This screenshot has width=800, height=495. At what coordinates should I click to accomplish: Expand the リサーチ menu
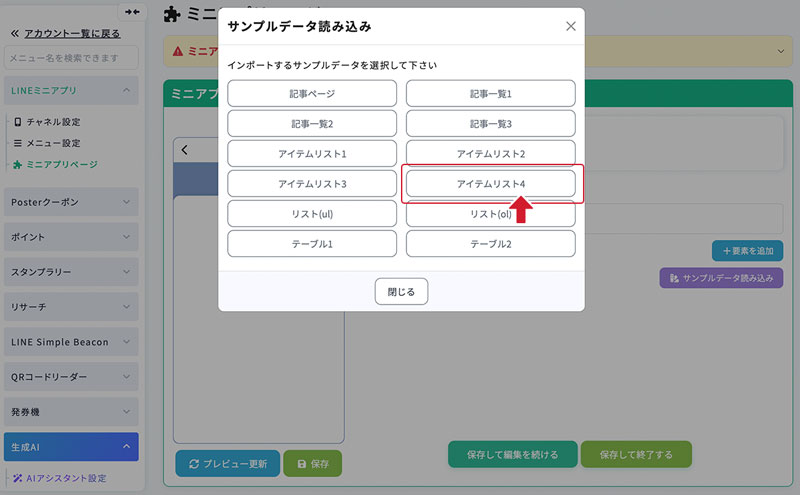pos(71,307)
